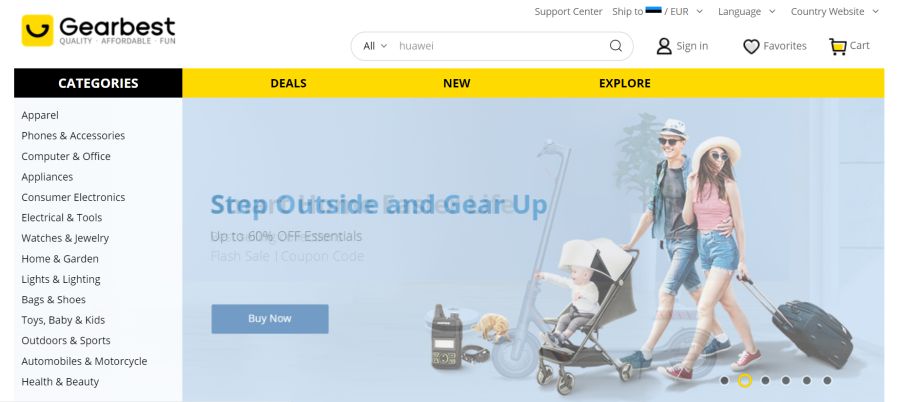Select the fourth carousel slide dot
Viewport: 900px width, 402px height.
click(786, 380)
